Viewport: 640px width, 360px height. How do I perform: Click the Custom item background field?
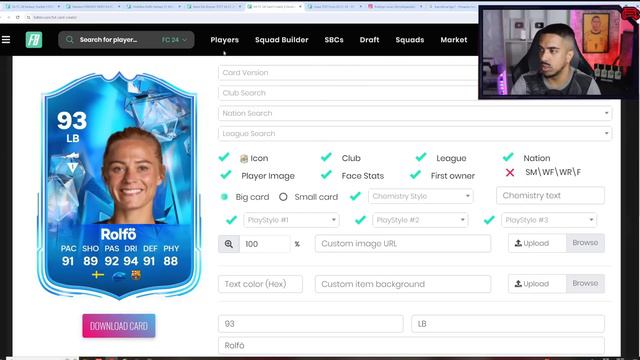click(403, 284)
